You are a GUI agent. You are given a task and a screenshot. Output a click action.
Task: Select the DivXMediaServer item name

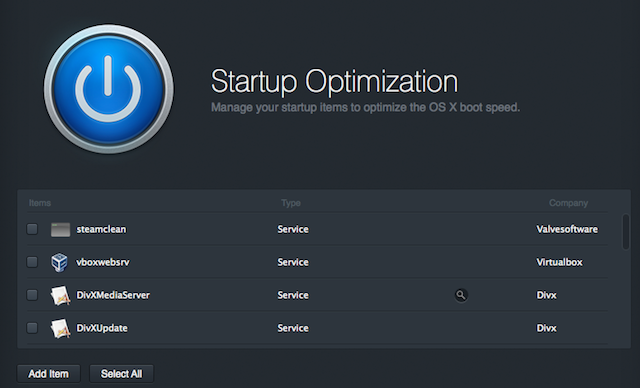coord(113,295)
